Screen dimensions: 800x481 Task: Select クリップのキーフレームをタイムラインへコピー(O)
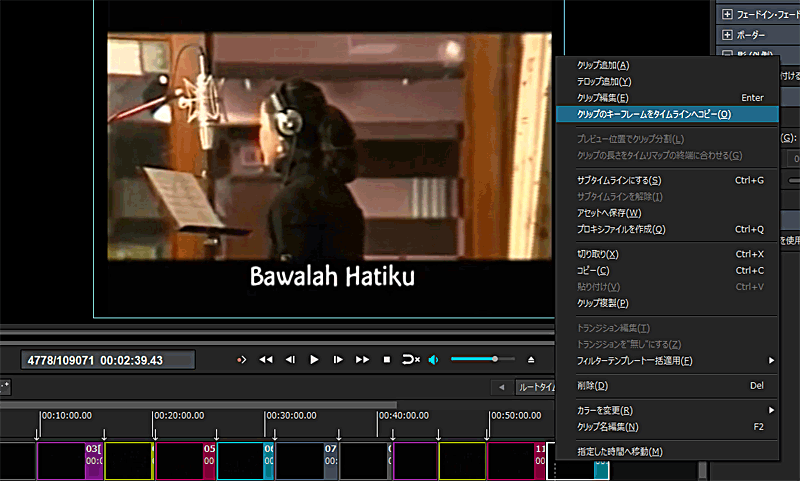667,114
